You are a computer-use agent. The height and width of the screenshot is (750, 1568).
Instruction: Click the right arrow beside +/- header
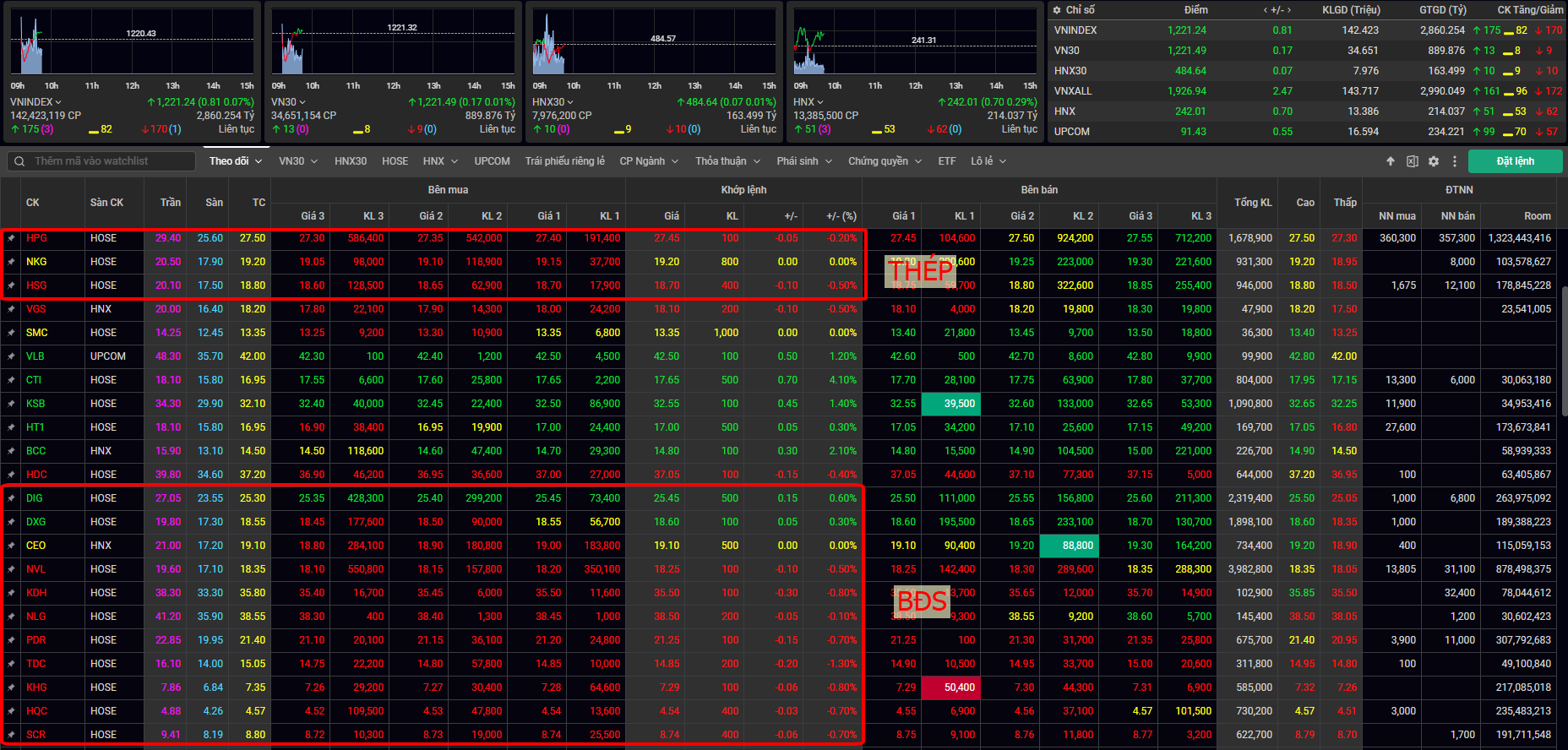pyautogui.click(x=1289, y=10)
